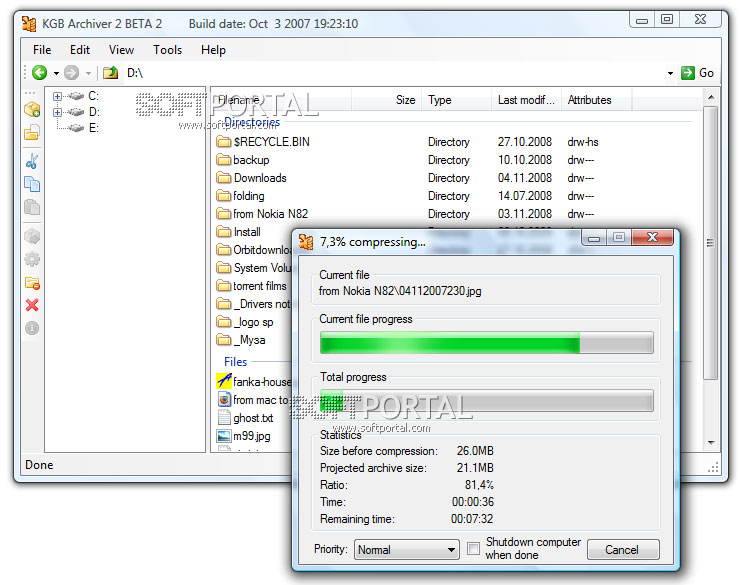Sort by the Type column header
740x585 pixels.
456,100
